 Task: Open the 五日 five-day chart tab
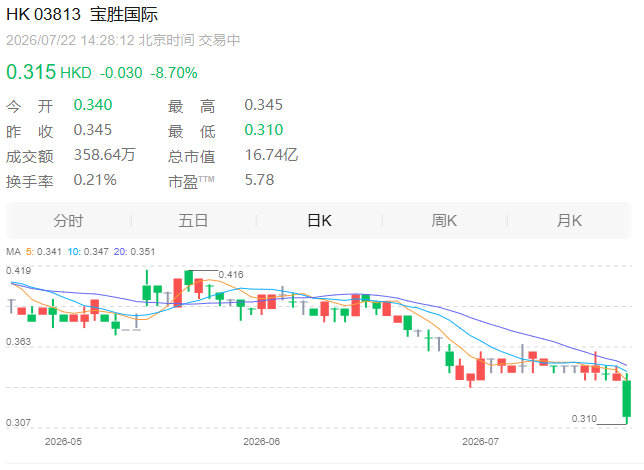click(193, 221)
